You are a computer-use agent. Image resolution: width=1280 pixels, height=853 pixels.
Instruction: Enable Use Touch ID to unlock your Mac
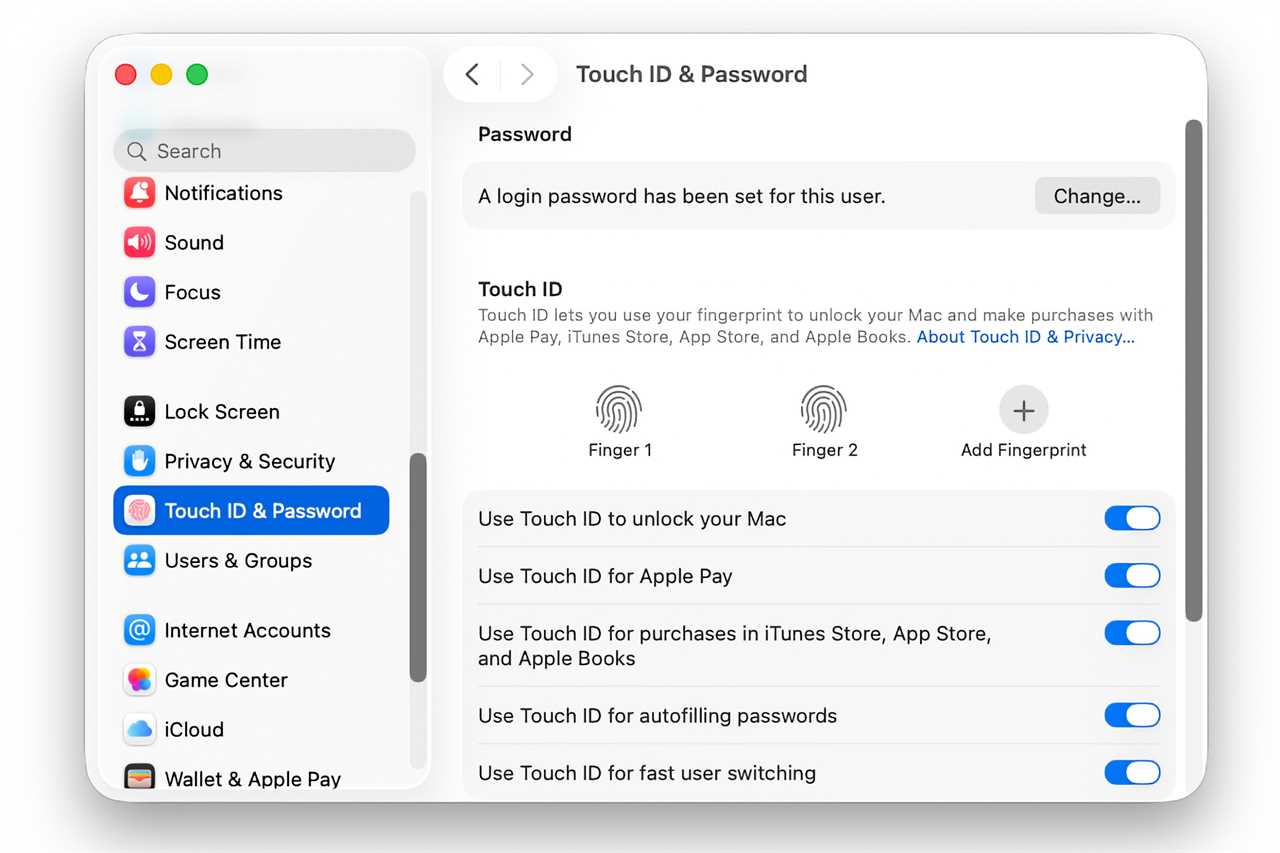(x=1132, y=518)
